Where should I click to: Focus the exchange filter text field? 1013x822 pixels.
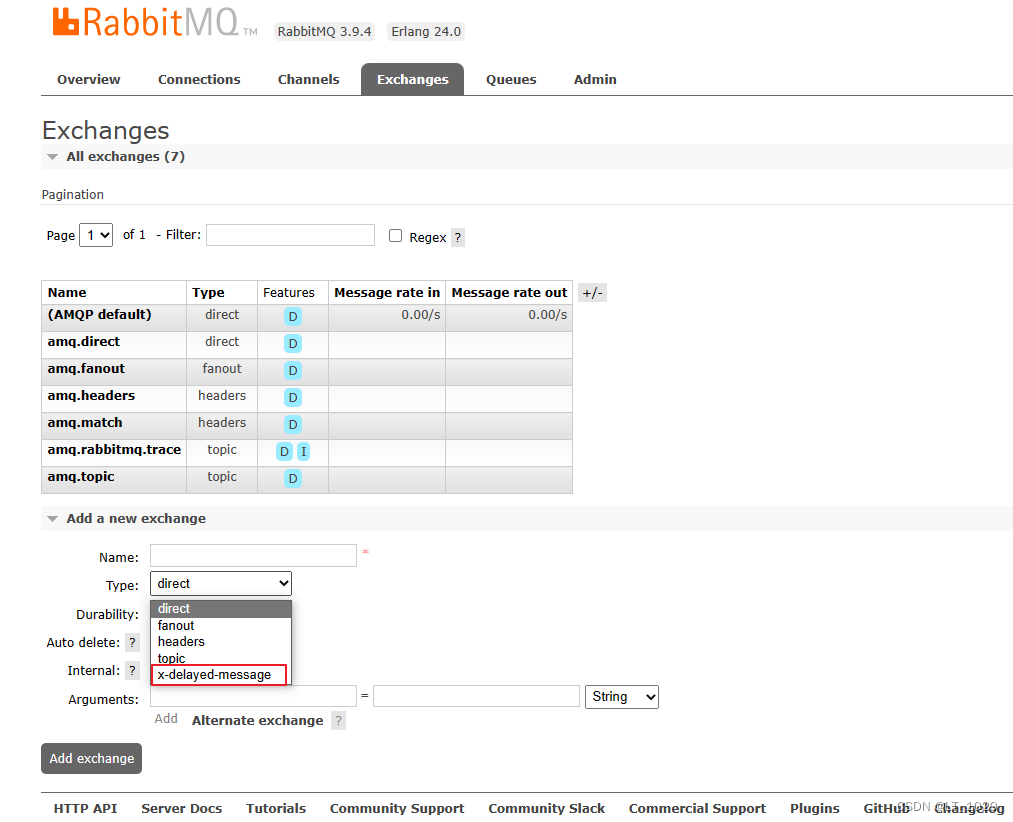point(290,235)
